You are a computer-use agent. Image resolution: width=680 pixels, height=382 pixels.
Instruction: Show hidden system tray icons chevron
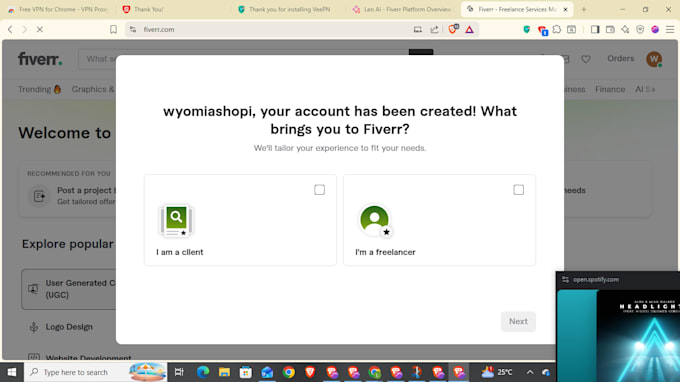(530, 372)
